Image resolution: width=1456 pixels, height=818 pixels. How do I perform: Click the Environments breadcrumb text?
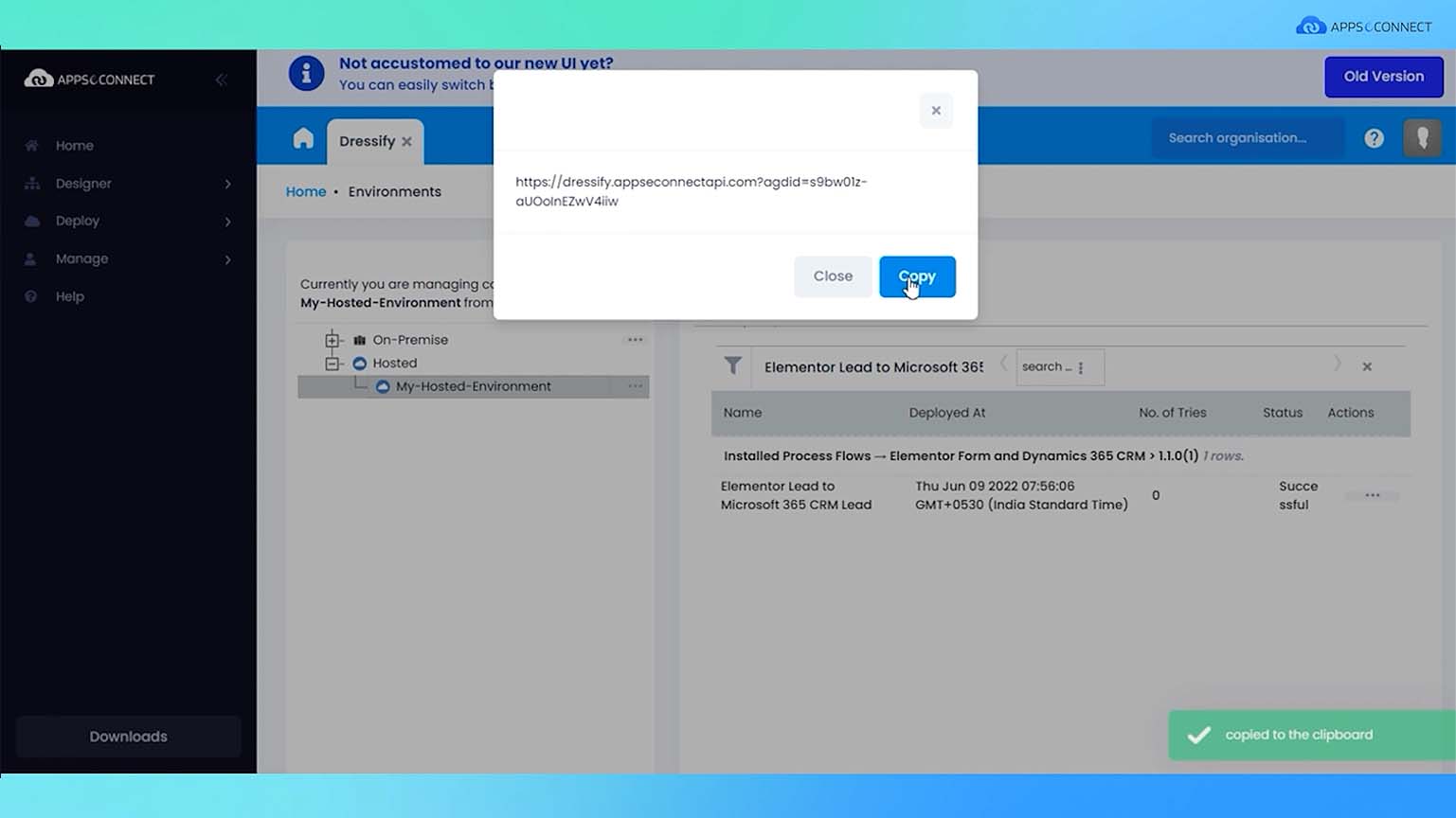(394, 191)
